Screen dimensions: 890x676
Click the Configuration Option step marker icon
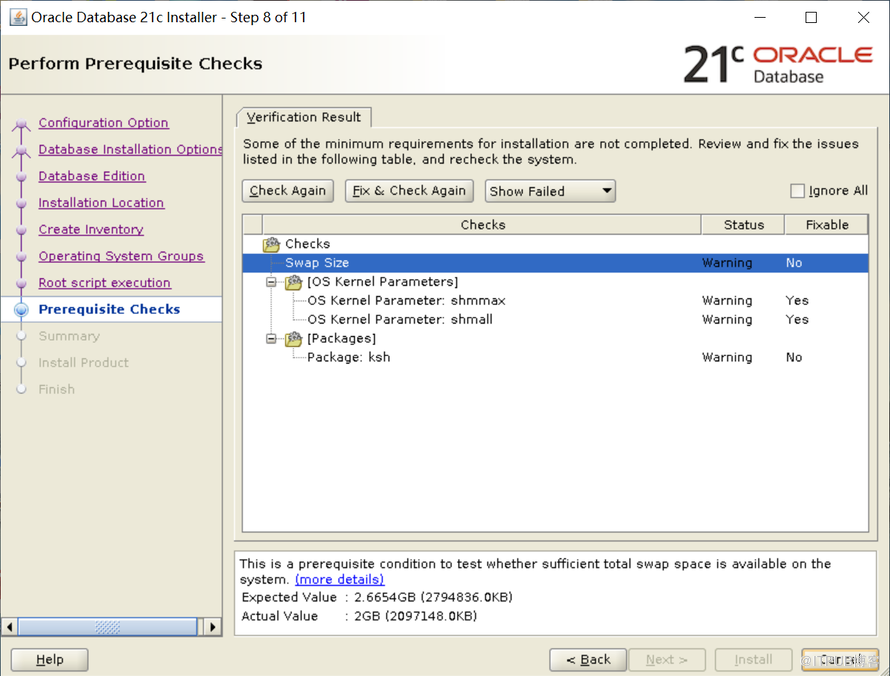click(x=21, y=125)
